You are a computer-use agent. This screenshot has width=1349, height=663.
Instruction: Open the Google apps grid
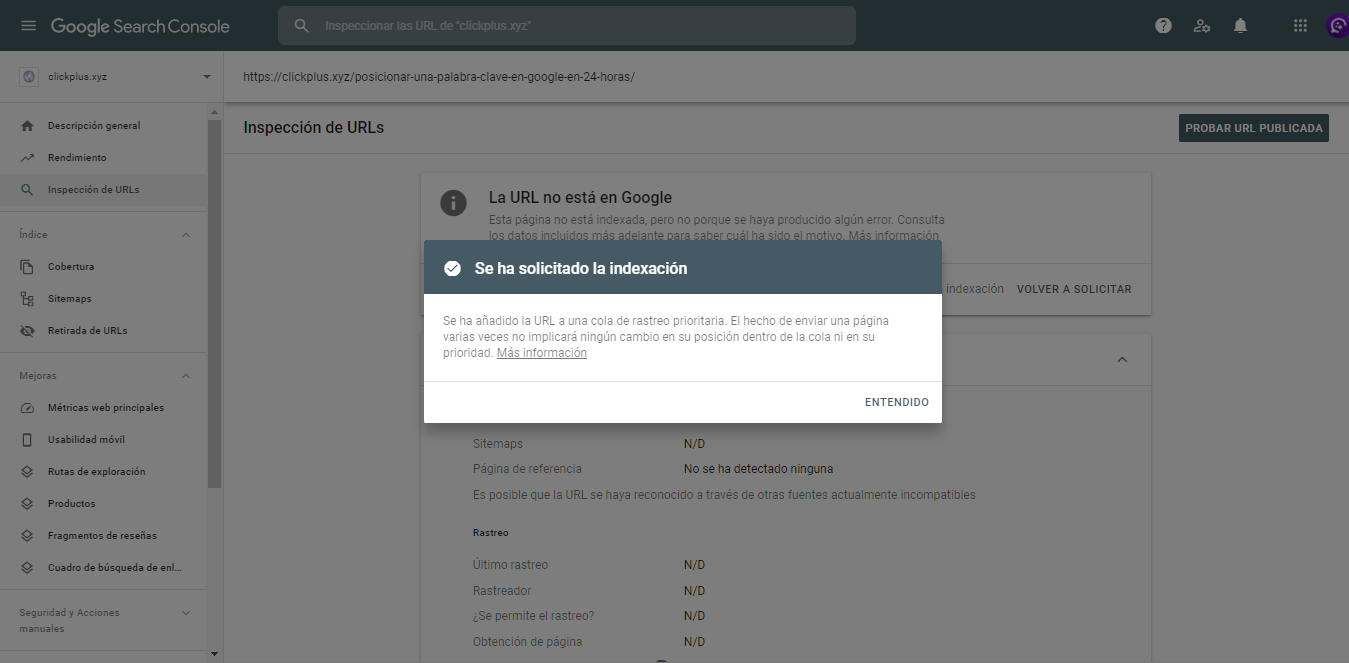(x=1300, y=25)
